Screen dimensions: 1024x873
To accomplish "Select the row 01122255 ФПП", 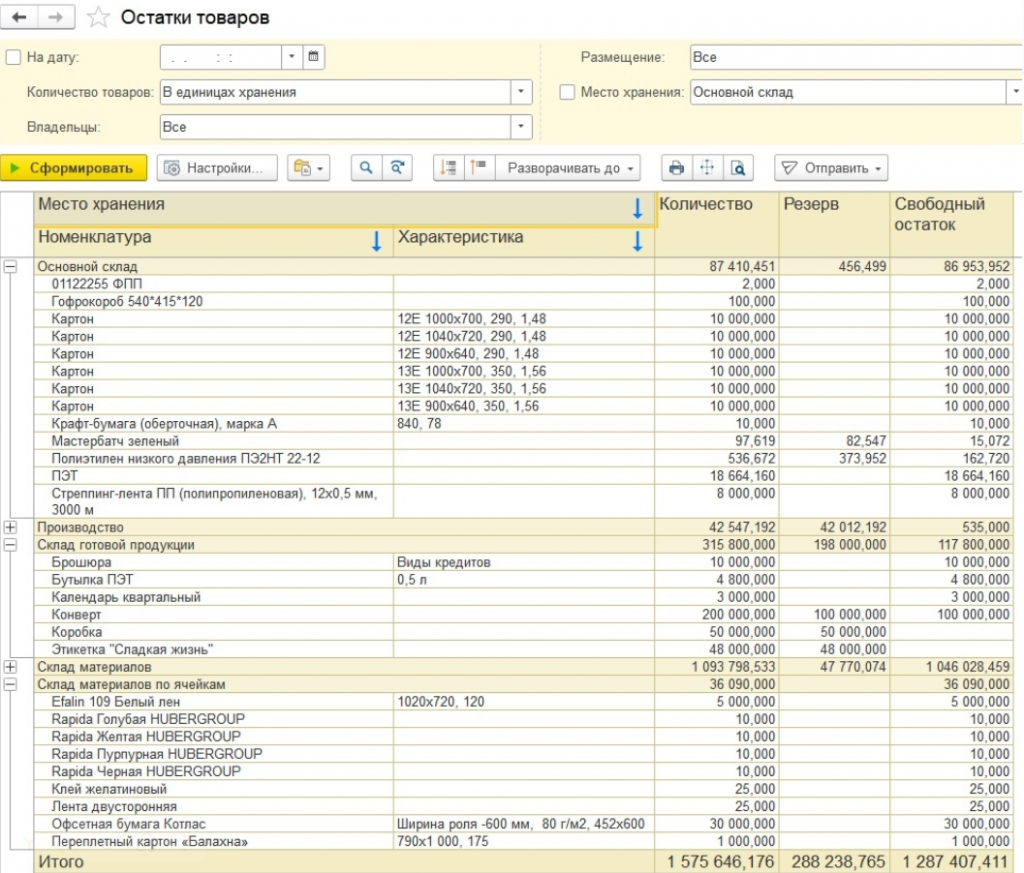I will [522, 283].
